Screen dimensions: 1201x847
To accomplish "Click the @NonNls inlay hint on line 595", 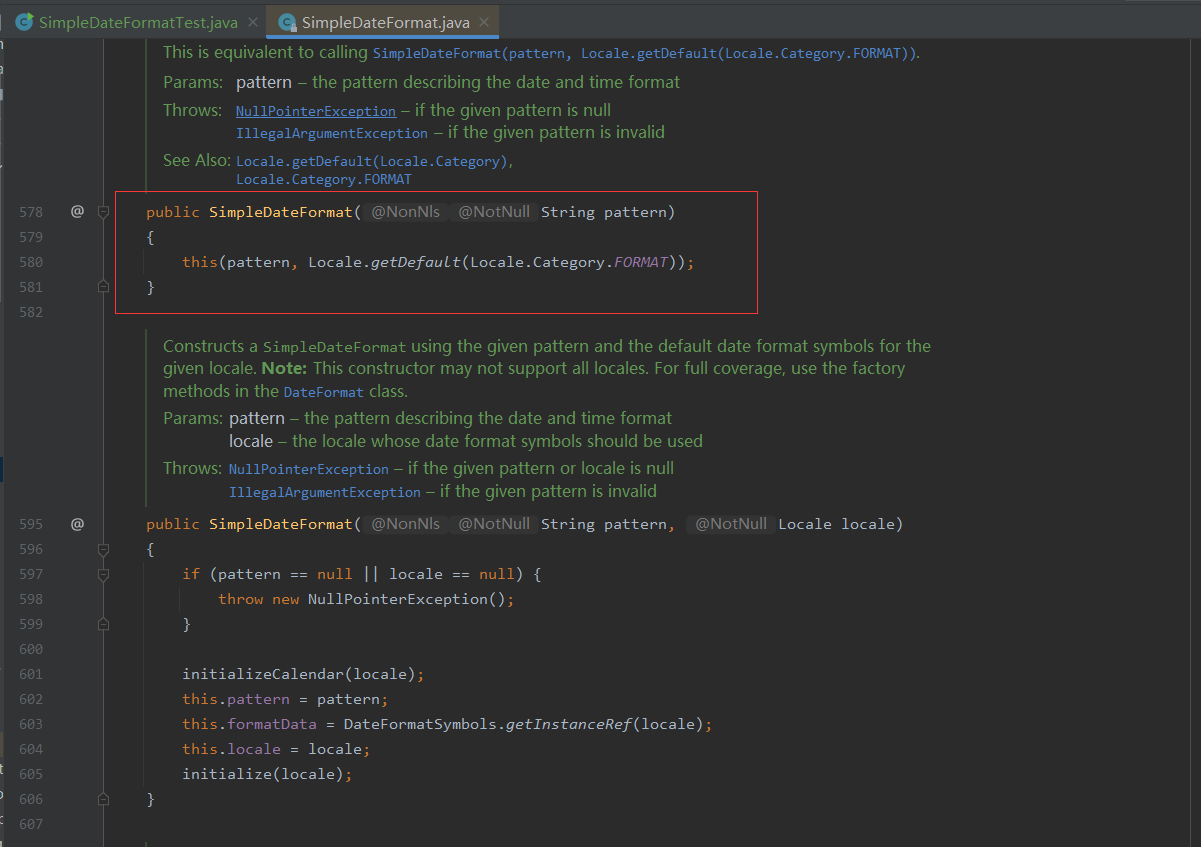I will tap(404, 523).
